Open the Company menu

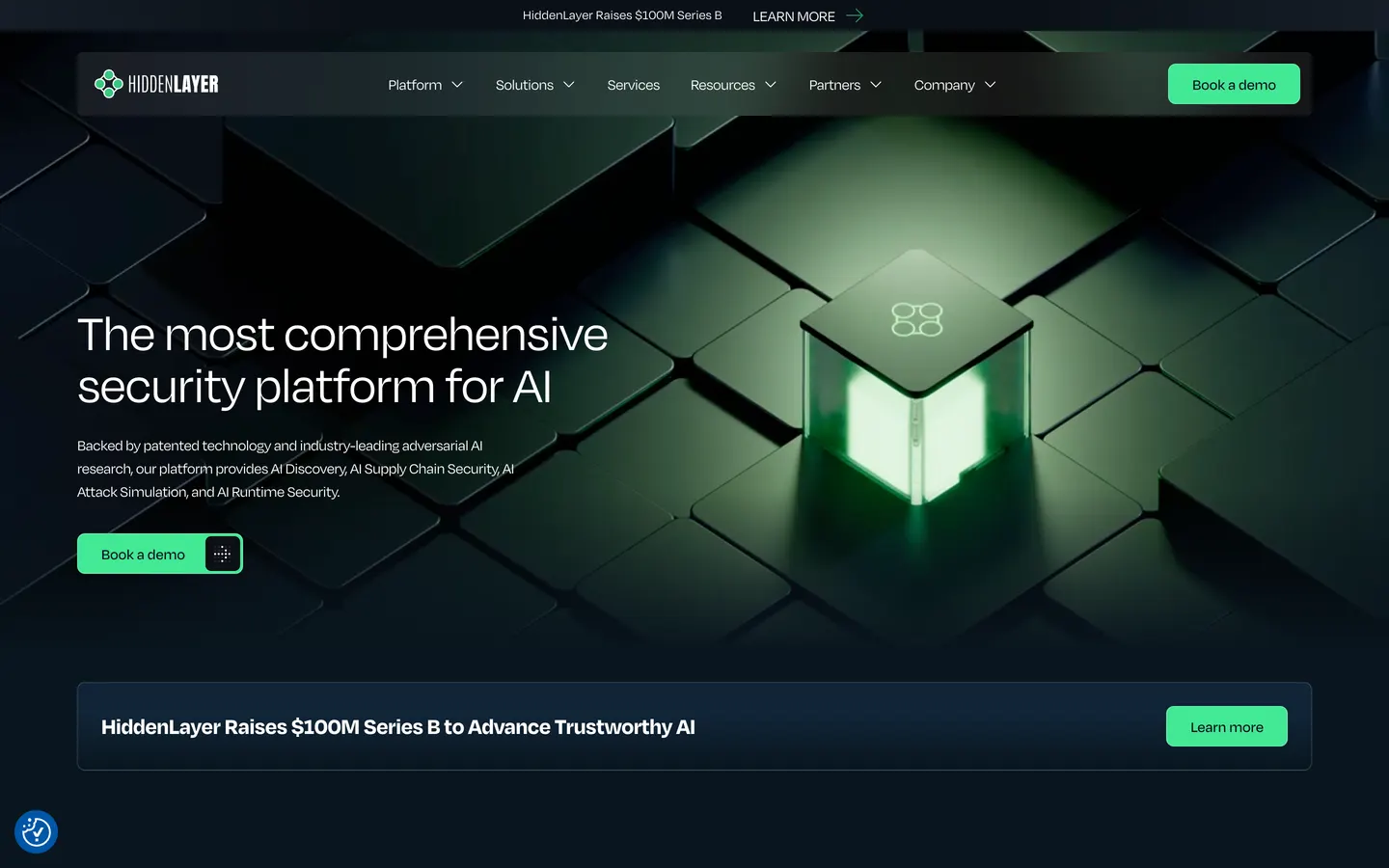pos(944,85)
